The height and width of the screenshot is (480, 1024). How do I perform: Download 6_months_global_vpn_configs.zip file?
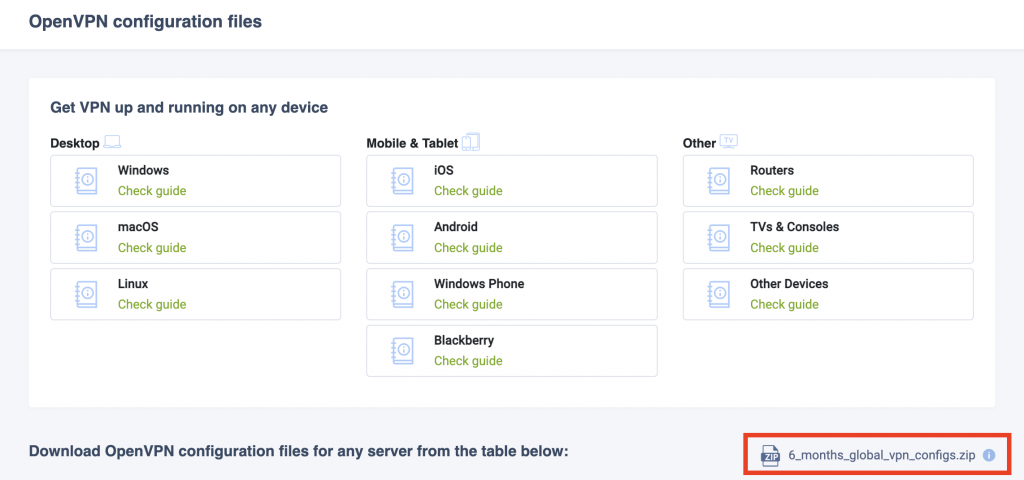[x=882, y=456]
